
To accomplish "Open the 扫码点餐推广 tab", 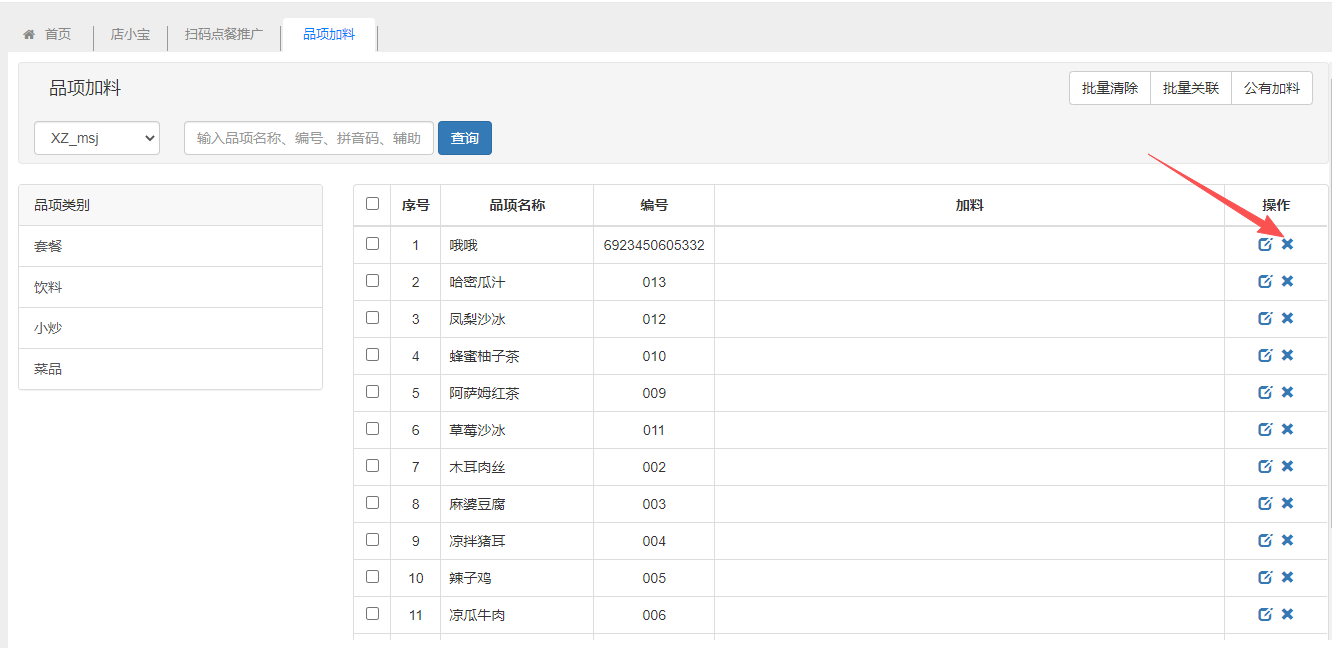I will pyautogui.click(x=223, y=34).
